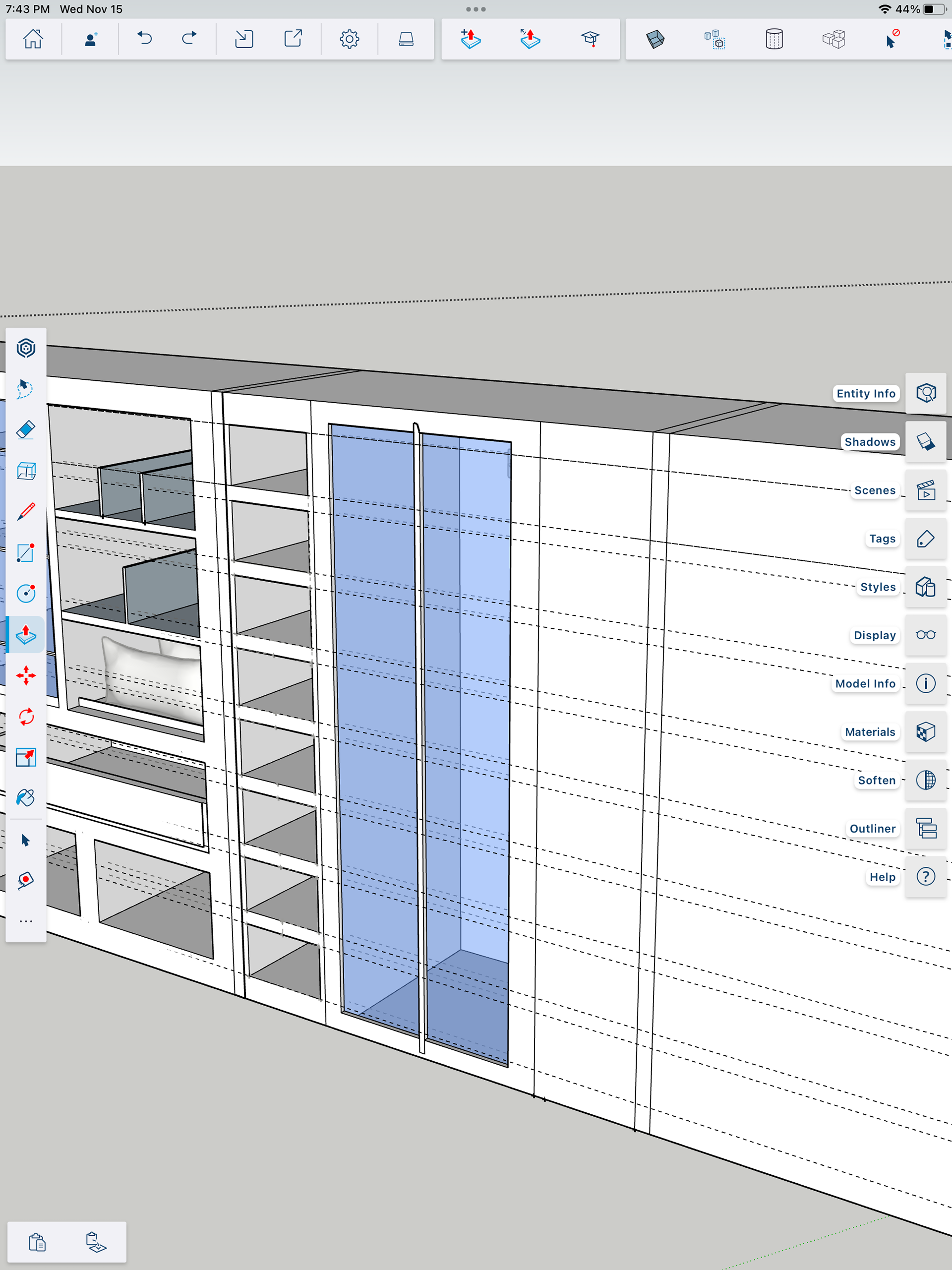Select the Tape Measure tool
Image resolution: width=952 pixels, height=1270 pixels.
(x=26, y=880)
